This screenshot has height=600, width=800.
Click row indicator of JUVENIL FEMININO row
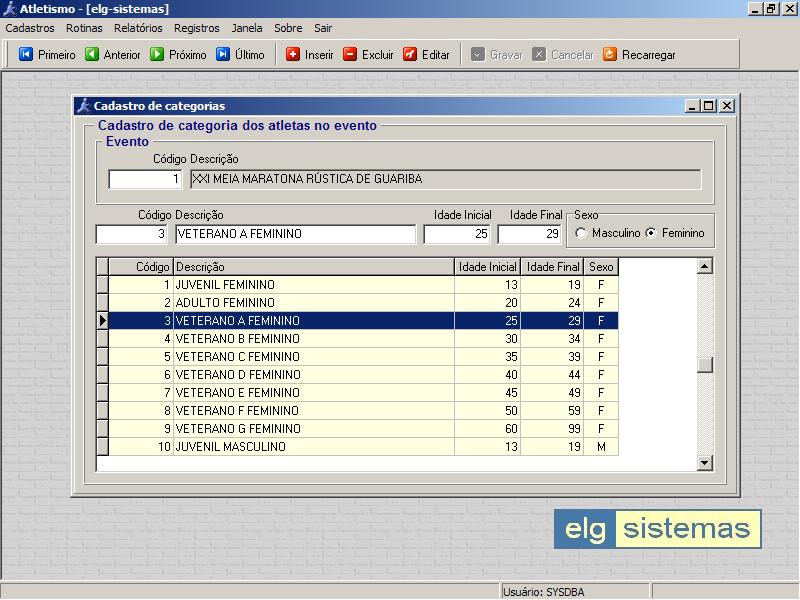coord(103,285)
